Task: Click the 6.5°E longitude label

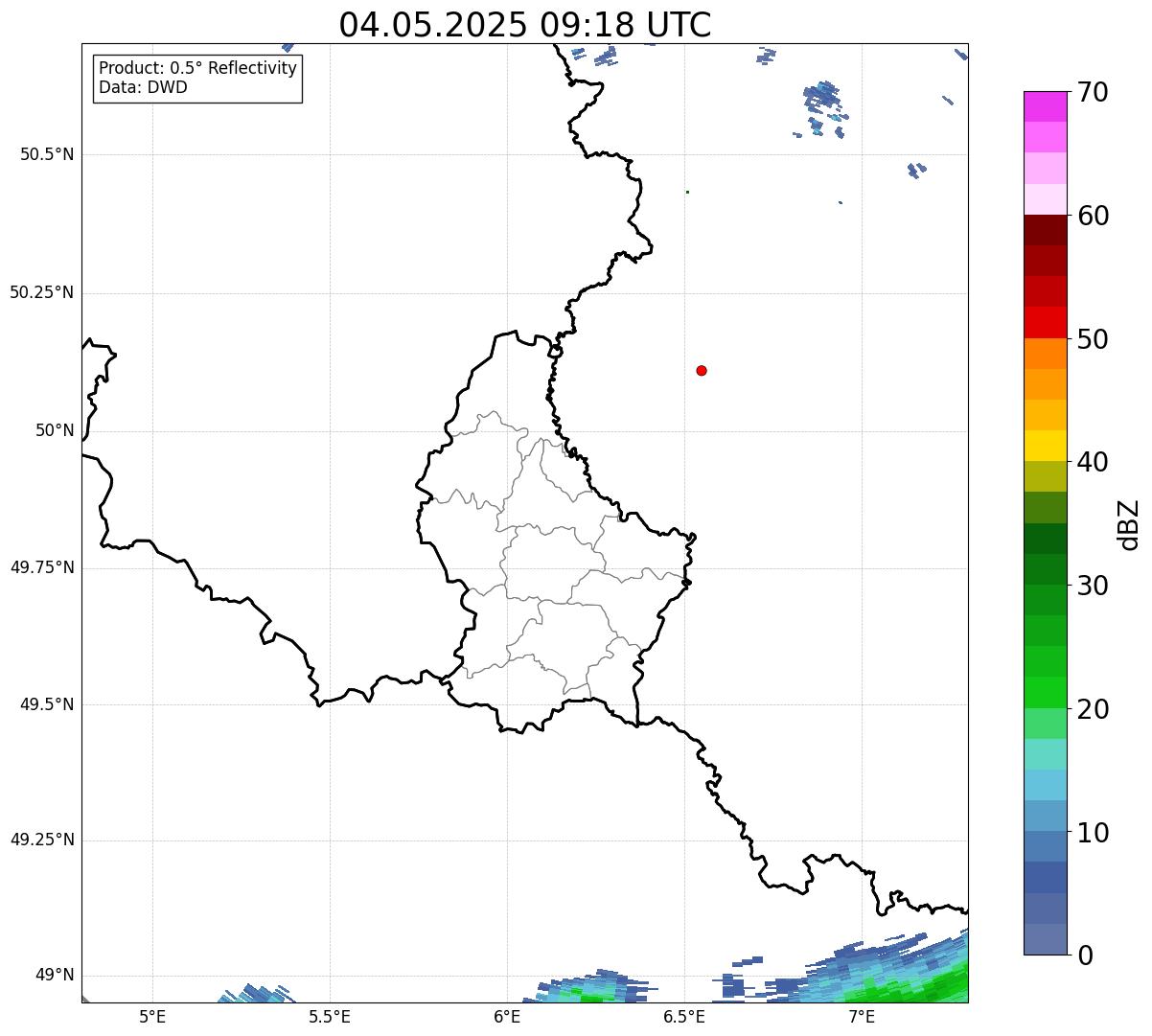Action: point(684,1016)
